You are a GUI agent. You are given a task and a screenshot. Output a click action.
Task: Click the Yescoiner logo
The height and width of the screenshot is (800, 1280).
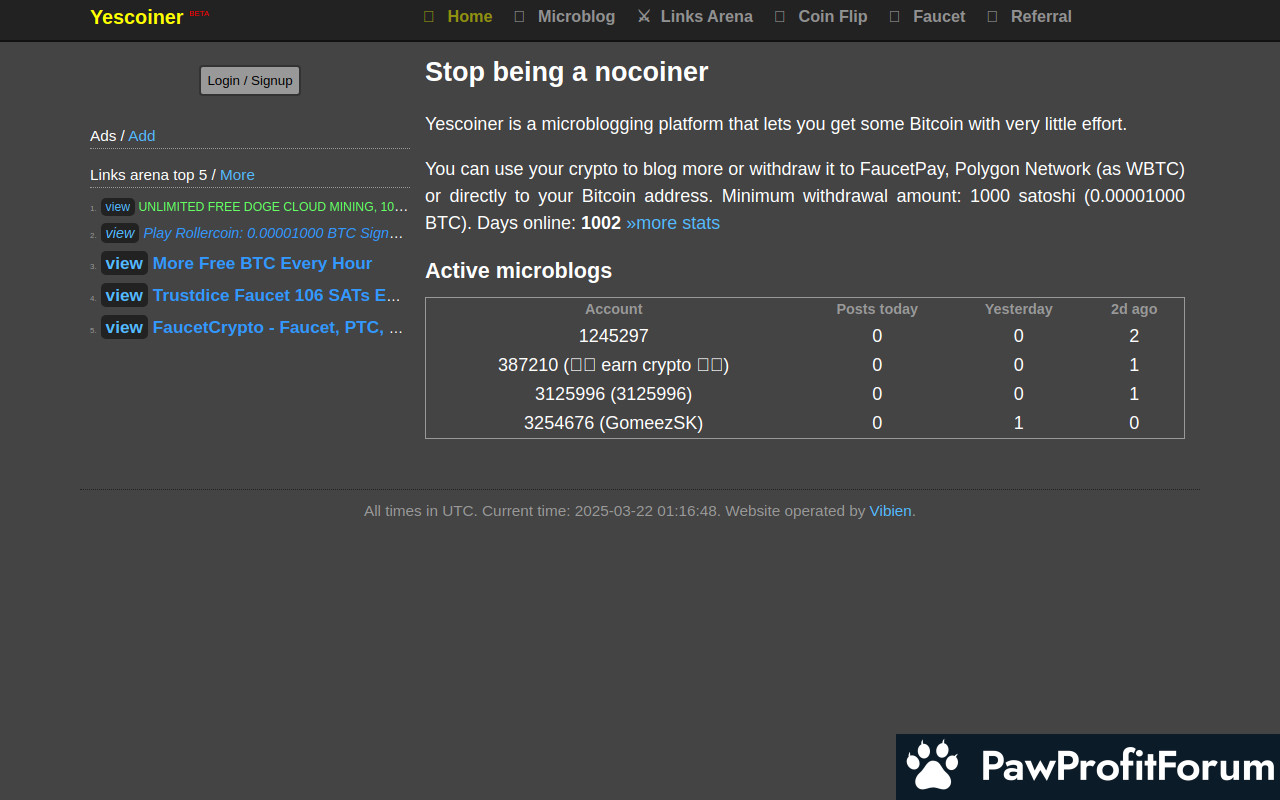pos(137,17)
